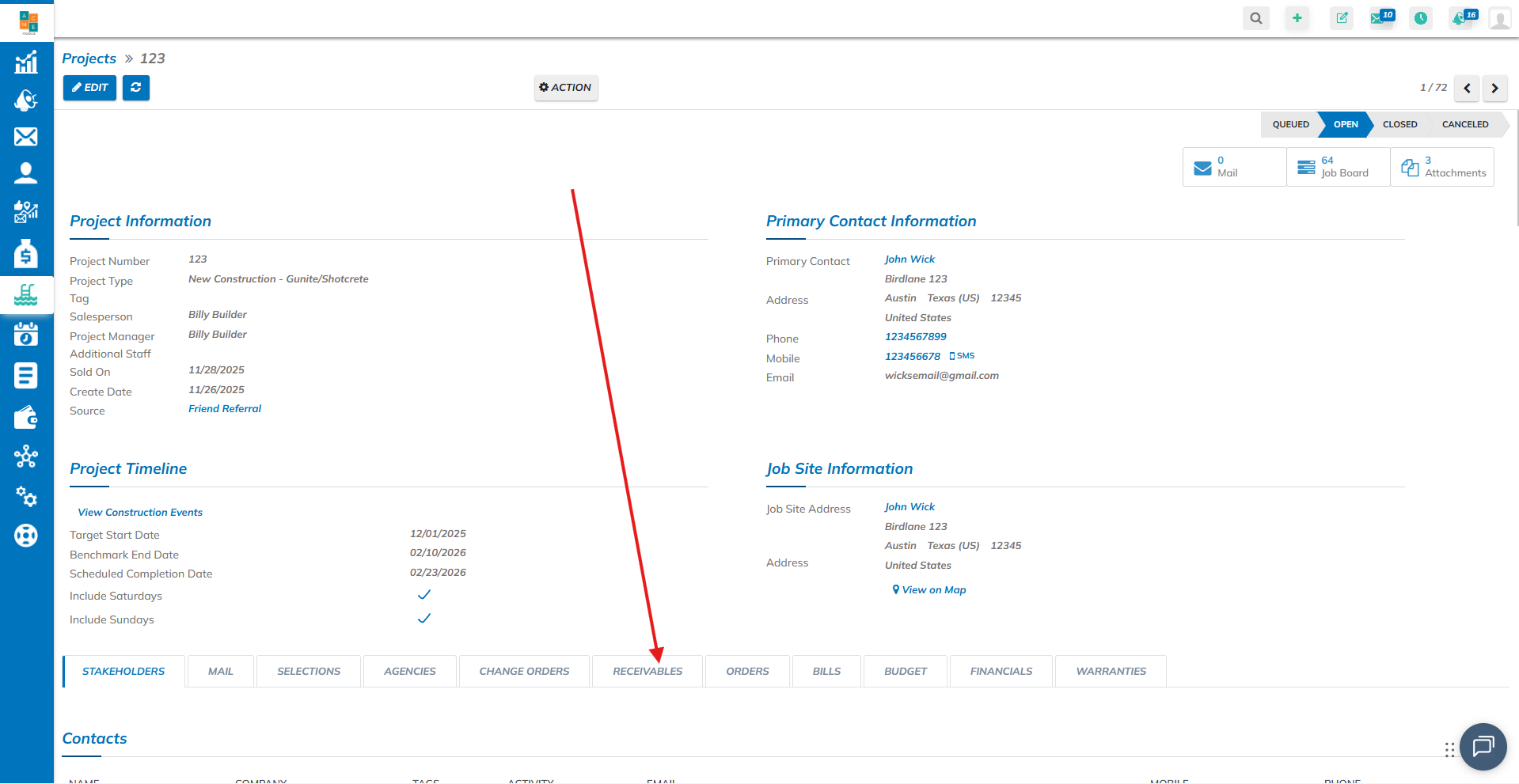Open the contacts person icon in sidebar

tap(26, 173)
